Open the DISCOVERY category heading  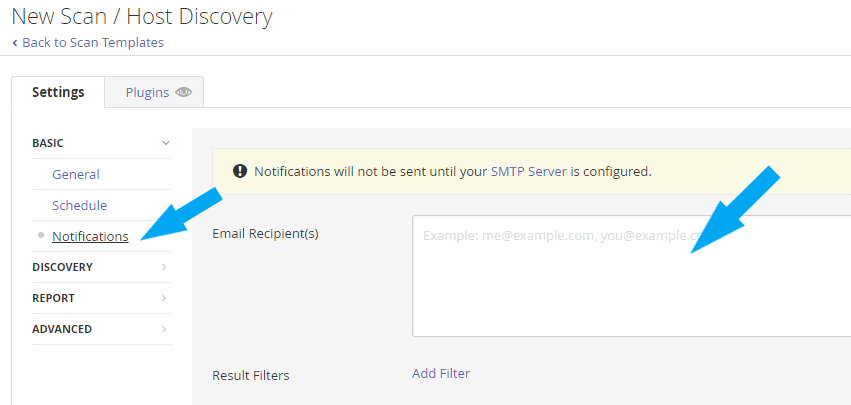coord(62,267)
